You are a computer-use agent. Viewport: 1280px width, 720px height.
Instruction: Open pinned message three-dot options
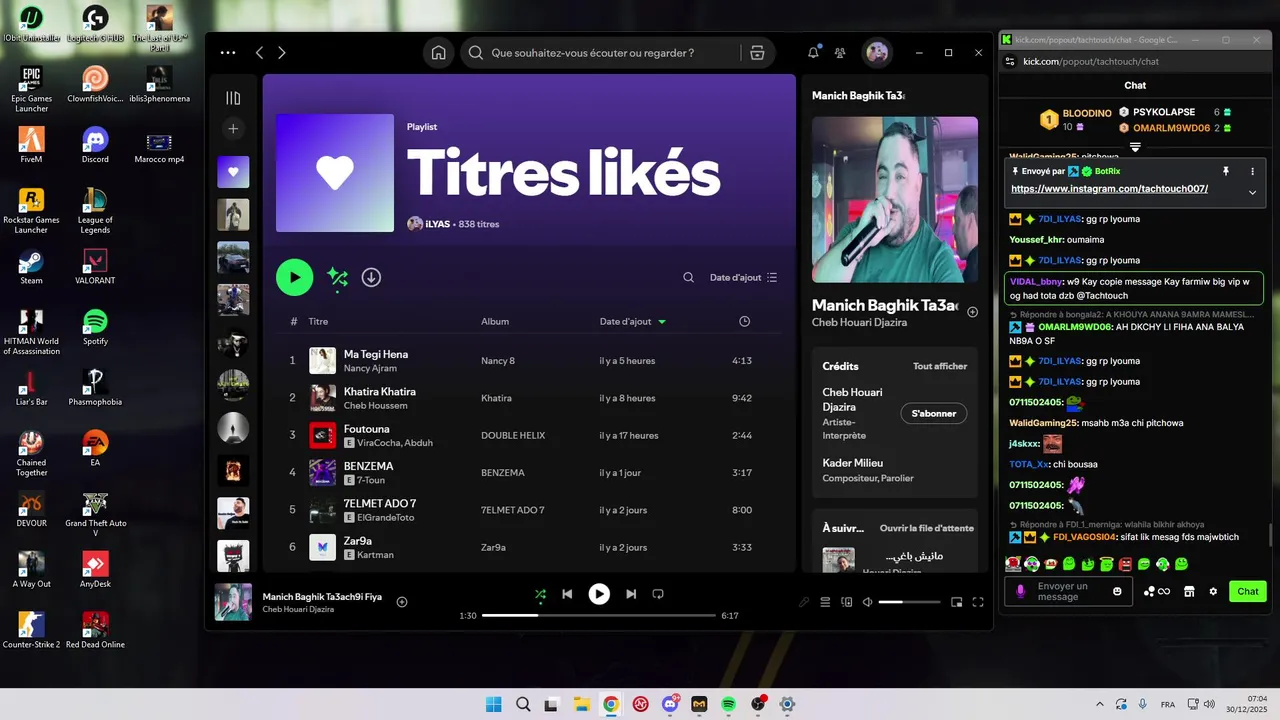[x=1252, y=171]
